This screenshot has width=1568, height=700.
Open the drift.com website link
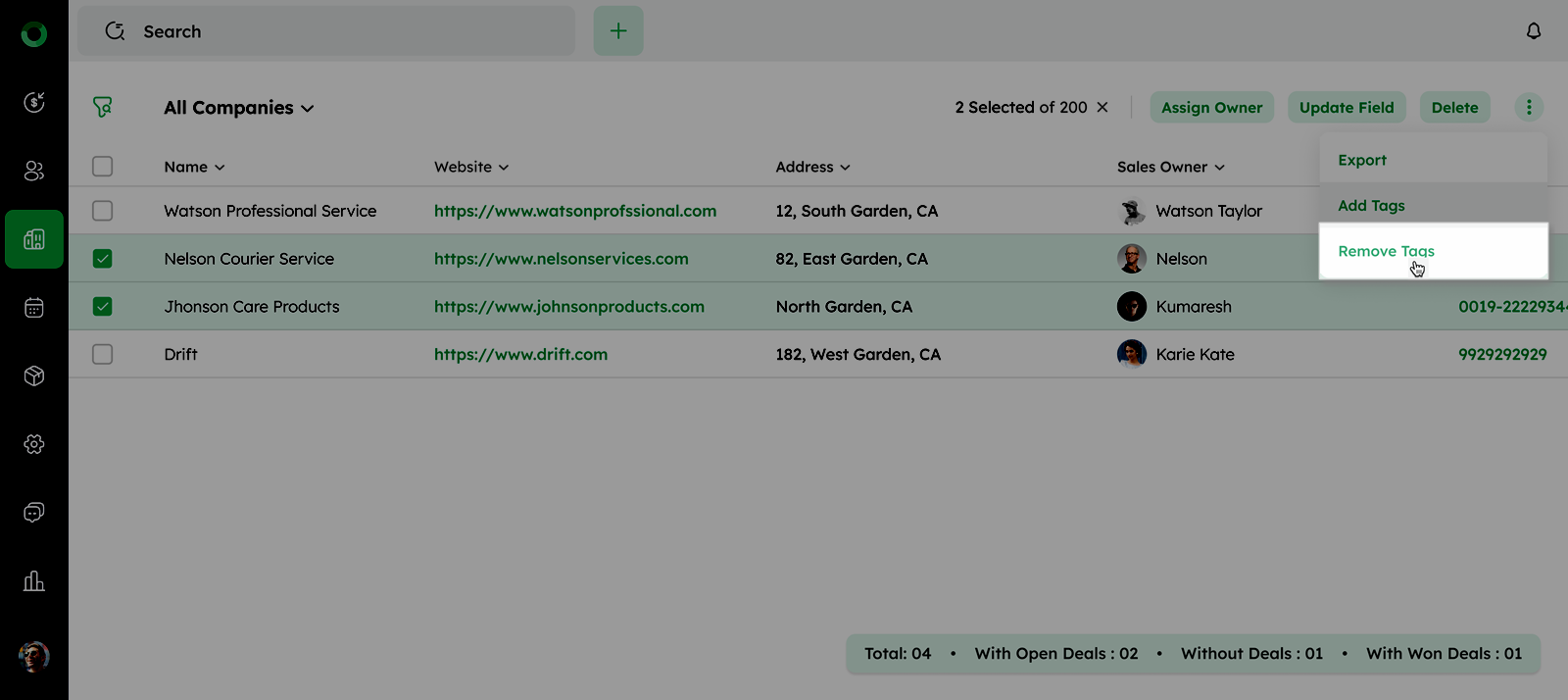click(520, 354)
